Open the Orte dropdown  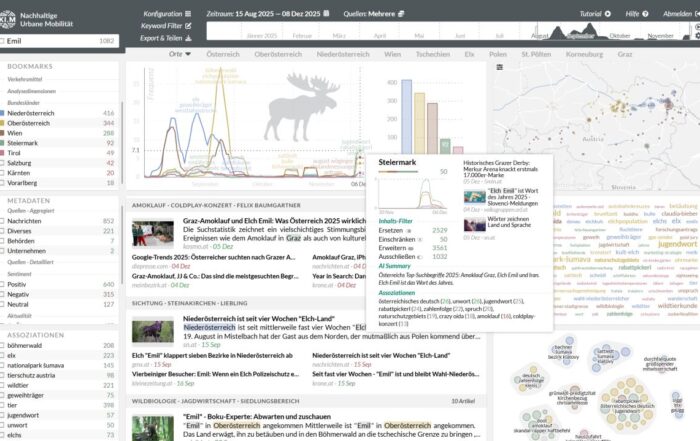(180, 53)
